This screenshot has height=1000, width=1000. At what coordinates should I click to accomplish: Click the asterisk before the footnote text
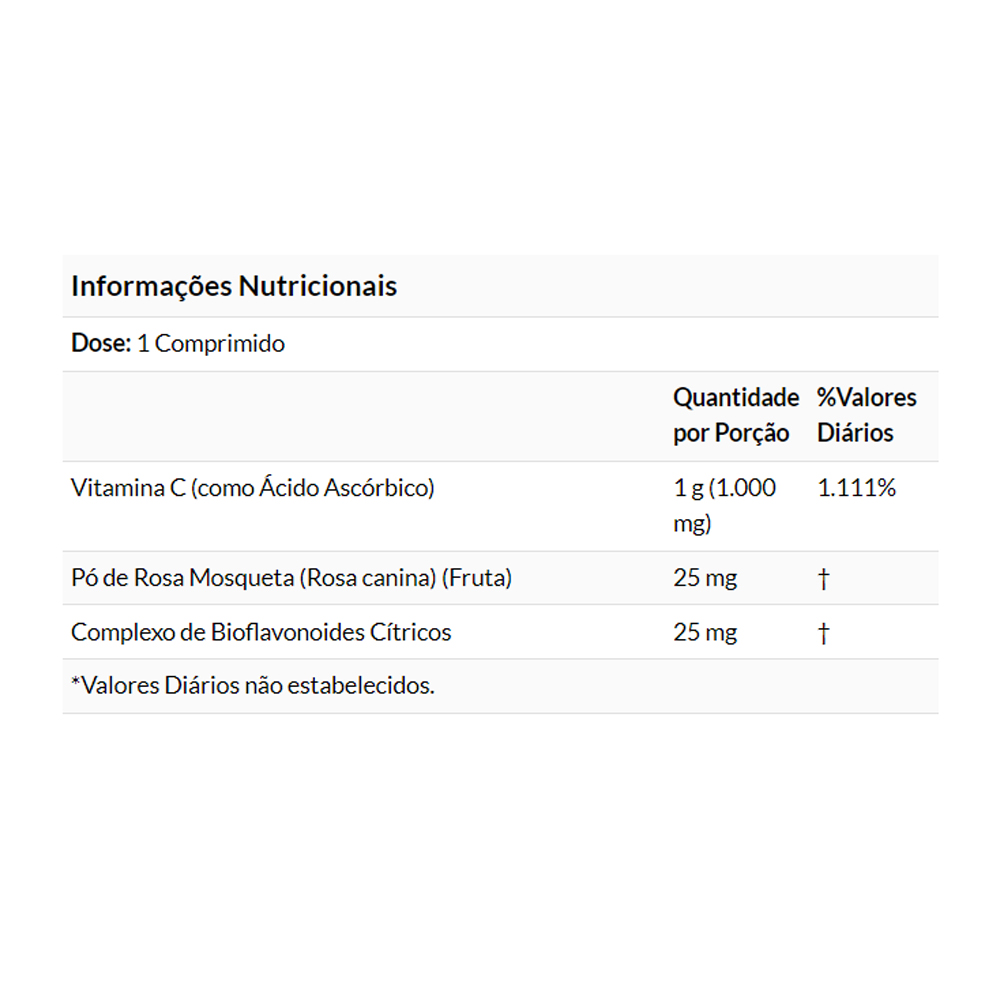(75, 684)
